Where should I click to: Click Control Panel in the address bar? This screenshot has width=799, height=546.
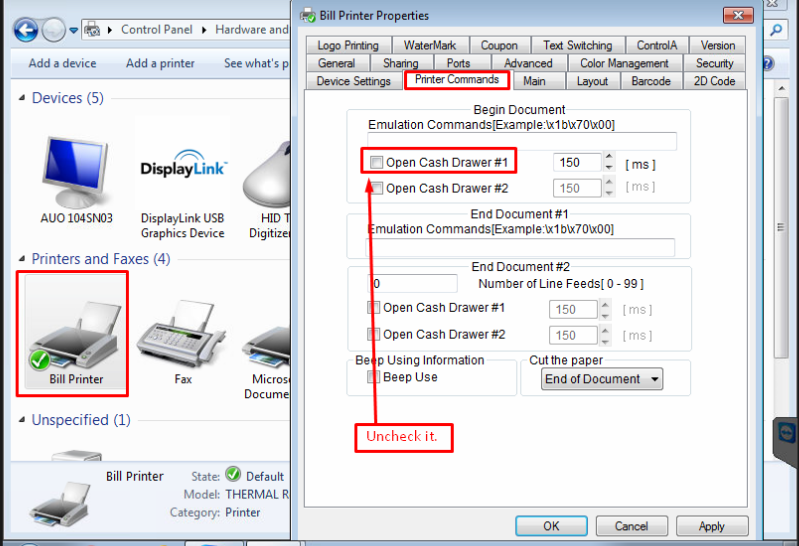[x=156, y=30]
